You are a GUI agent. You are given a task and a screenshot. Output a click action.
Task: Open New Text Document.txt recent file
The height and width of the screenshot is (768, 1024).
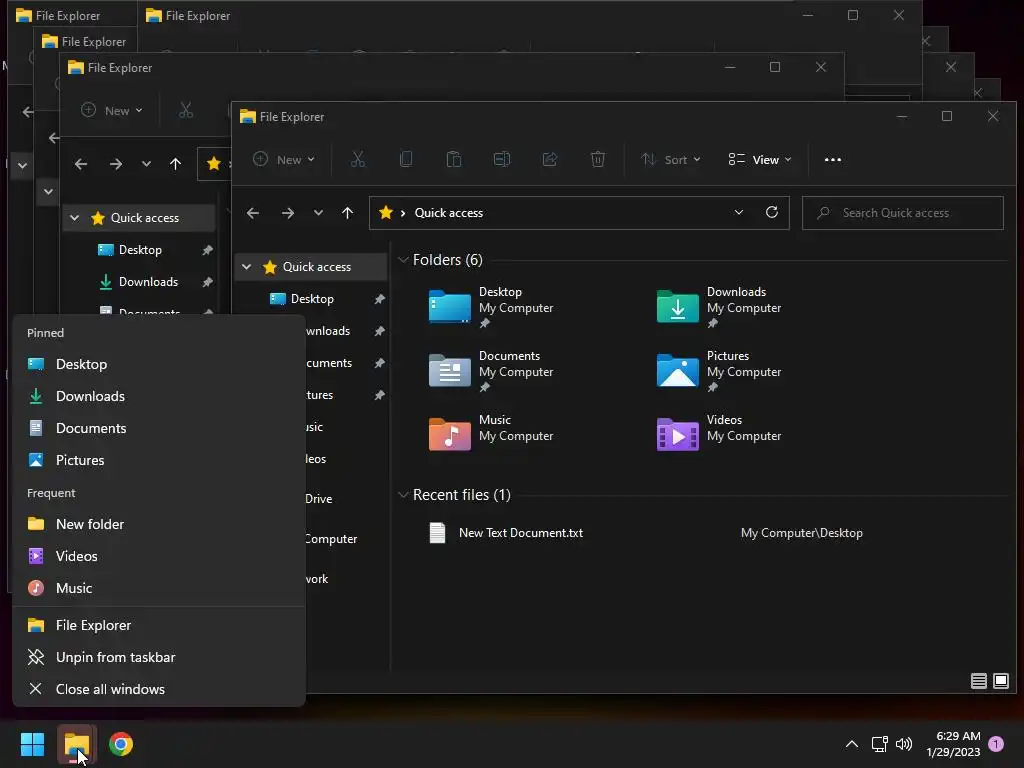point(520,533)
